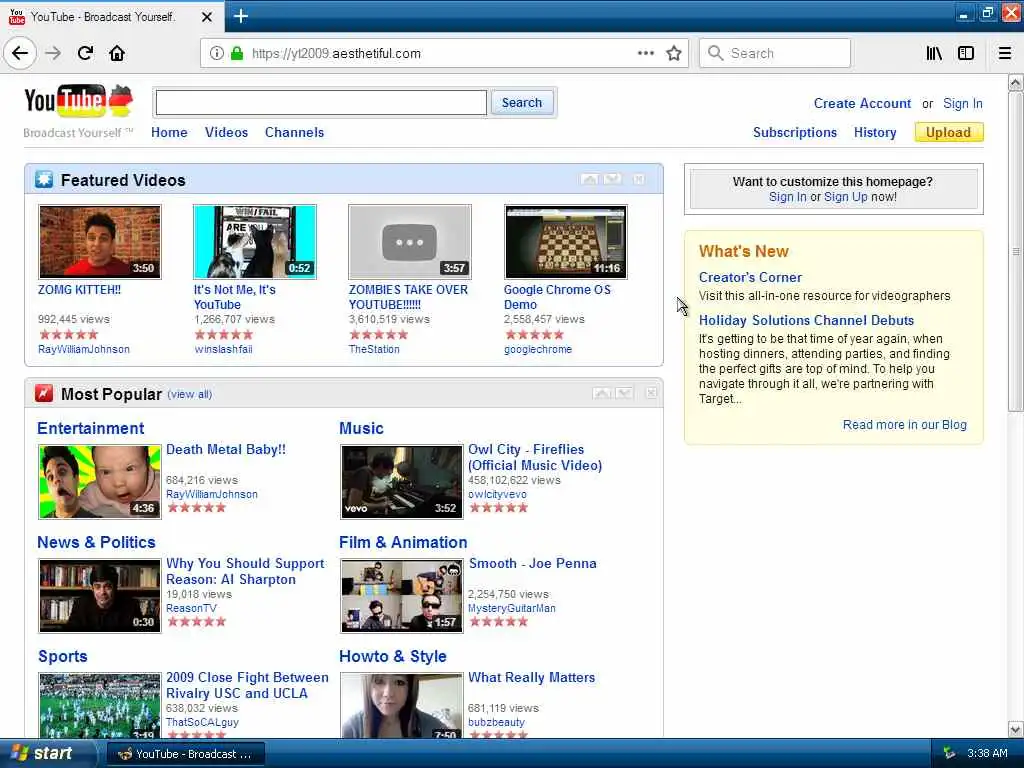The height and width of the screenshot is (768, 1024).
Task: Move Featured Videos module down
Action: 613,179
